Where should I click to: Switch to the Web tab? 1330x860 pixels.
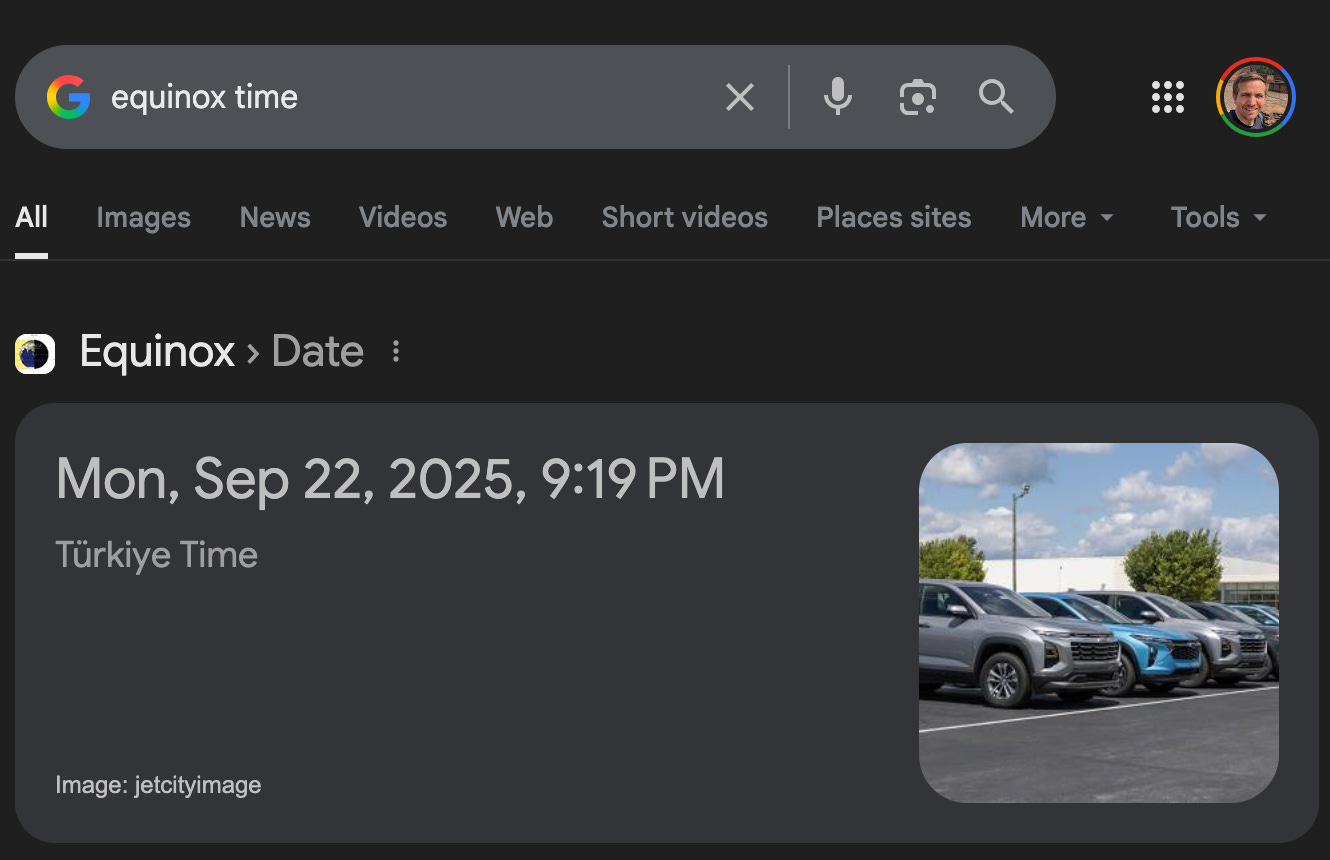(x=524, y=217)
